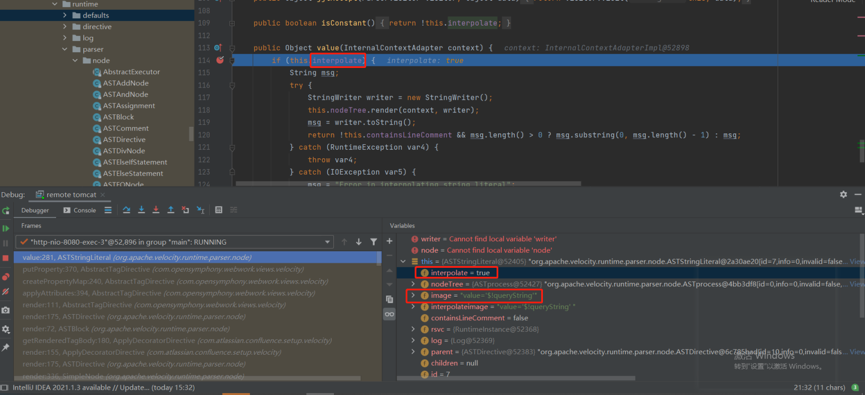Click the Copy icon in the Variables sidebar
This screenshot has width=865, height=395.
coord(389,298)
